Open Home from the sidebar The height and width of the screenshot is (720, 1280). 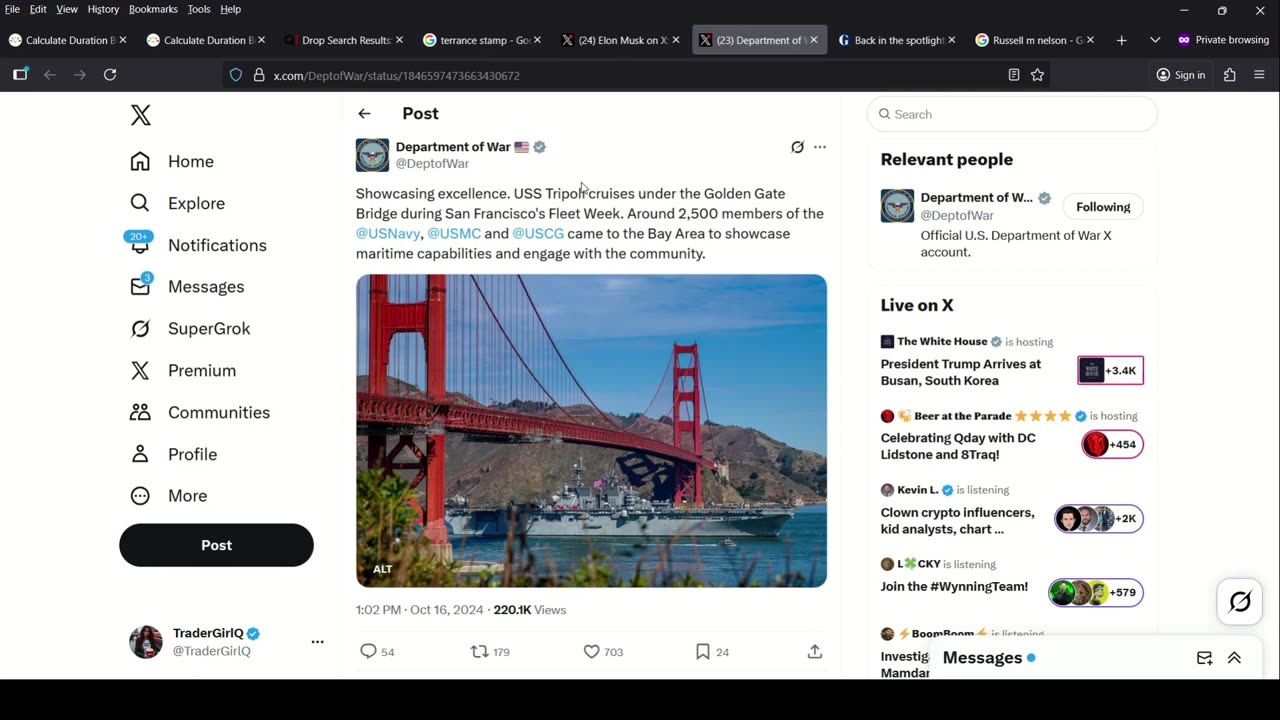pyautogui.click(x=172, y=161)
